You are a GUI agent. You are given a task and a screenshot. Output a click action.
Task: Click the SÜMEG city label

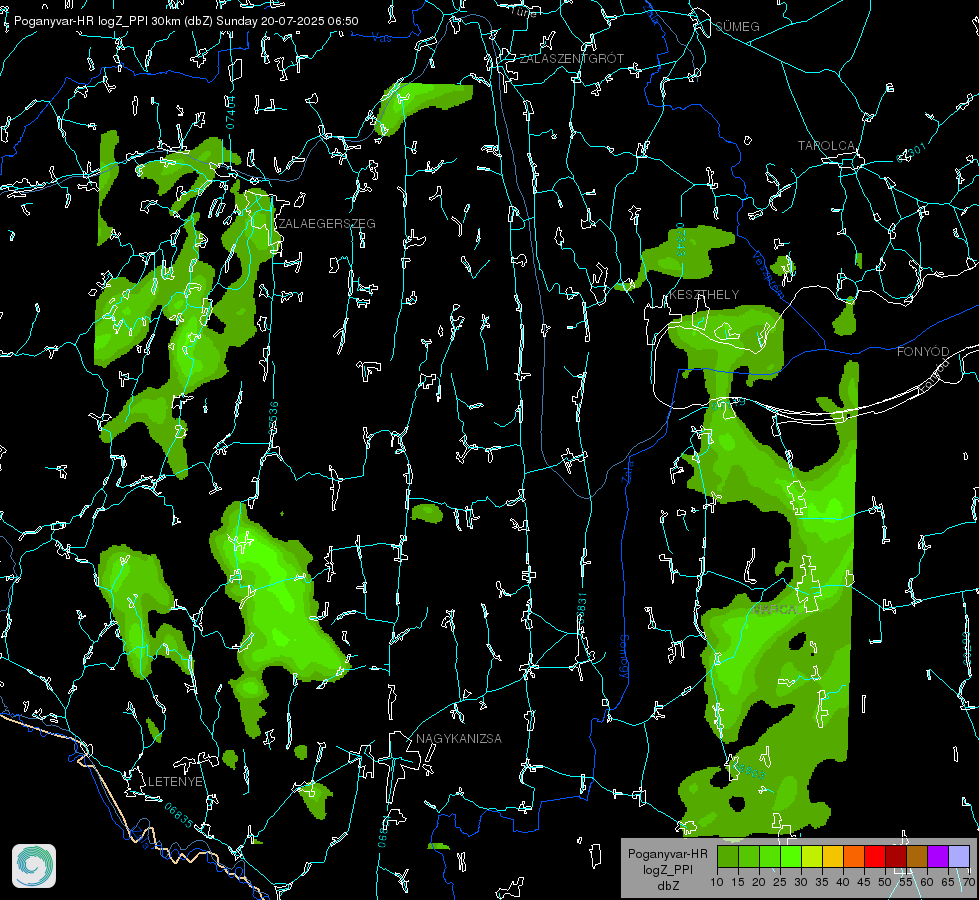[x=737, y=26]
